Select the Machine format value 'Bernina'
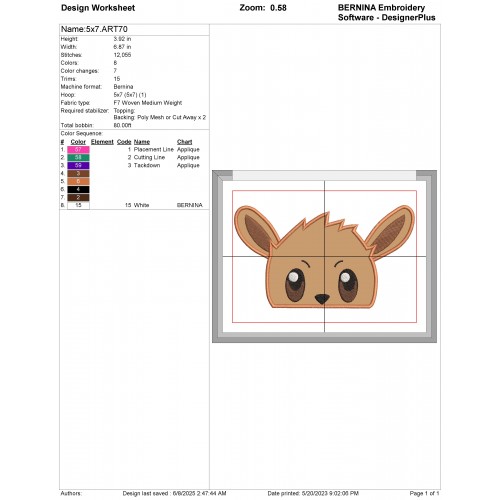The height and width of the screenshot is (500, 500). tap(123, 87)
